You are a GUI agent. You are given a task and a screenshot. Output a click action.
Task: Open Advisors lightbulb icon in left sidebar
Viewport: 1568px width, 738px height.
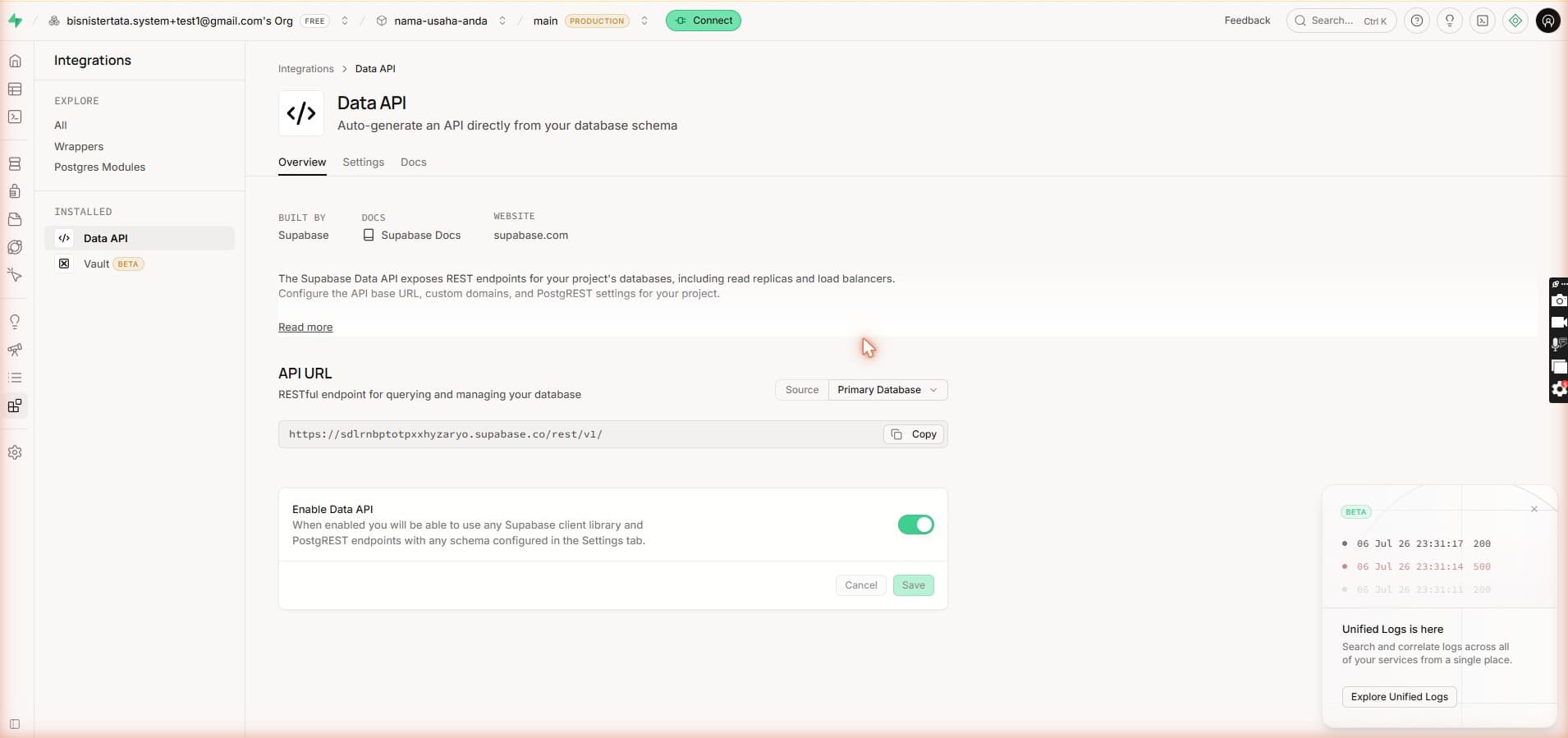15,322
